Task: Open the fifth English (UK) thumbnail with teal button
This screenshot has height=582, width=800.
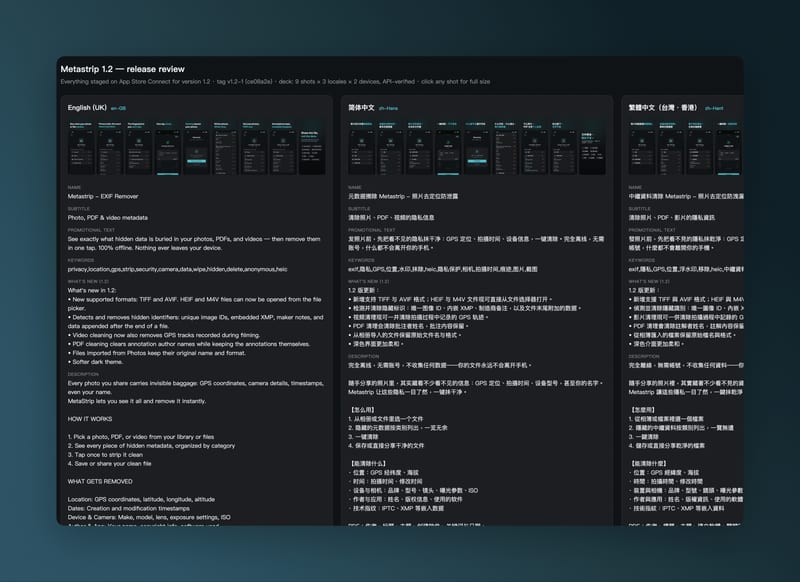Action: coord(196,148)
